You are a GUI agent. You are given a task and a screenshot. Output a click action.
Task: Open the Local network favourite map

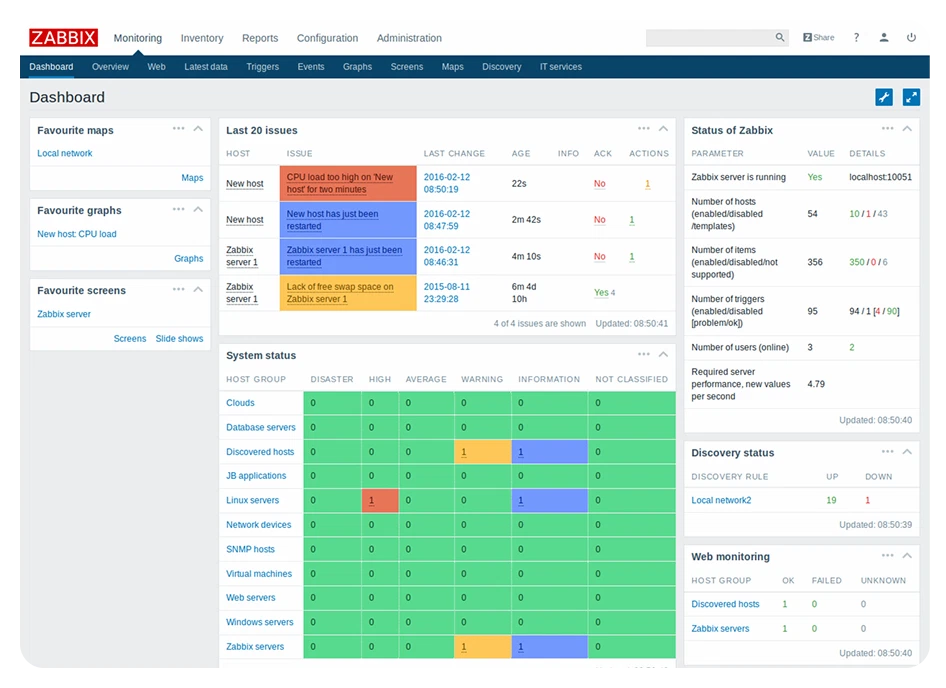[x=65, y=153]
